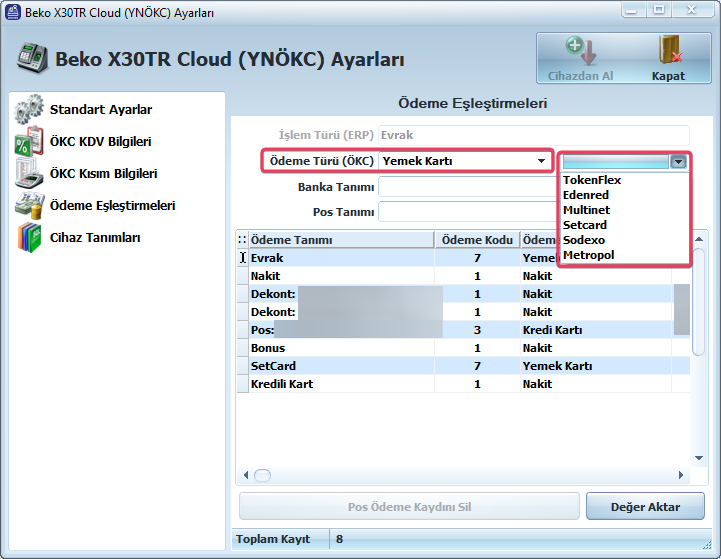721x559 pixels.
Task: Click the grid corner selector icon
Action: click(242, 240)
